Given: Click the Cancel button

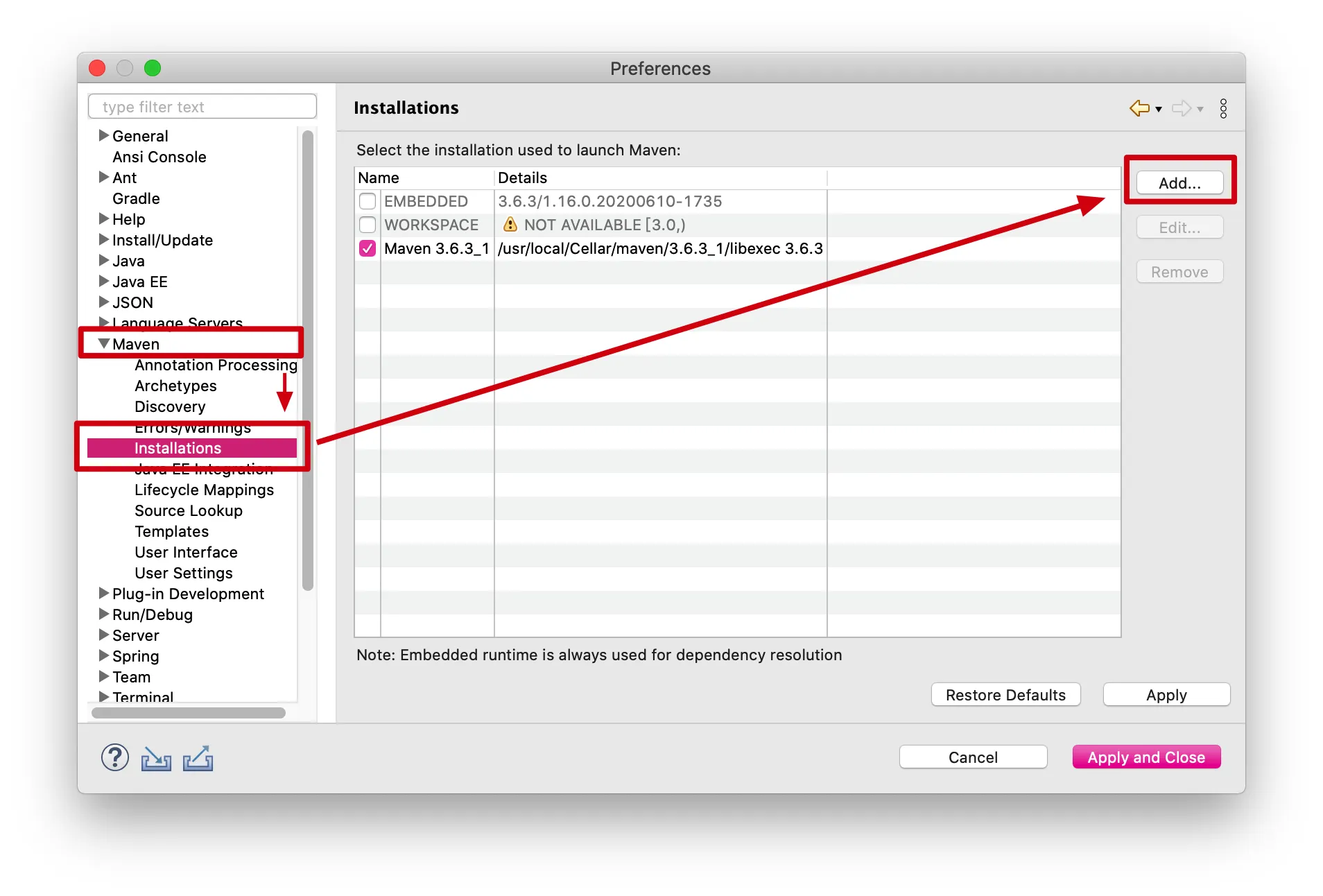Looking at the screenshot, I should [973, 757].
